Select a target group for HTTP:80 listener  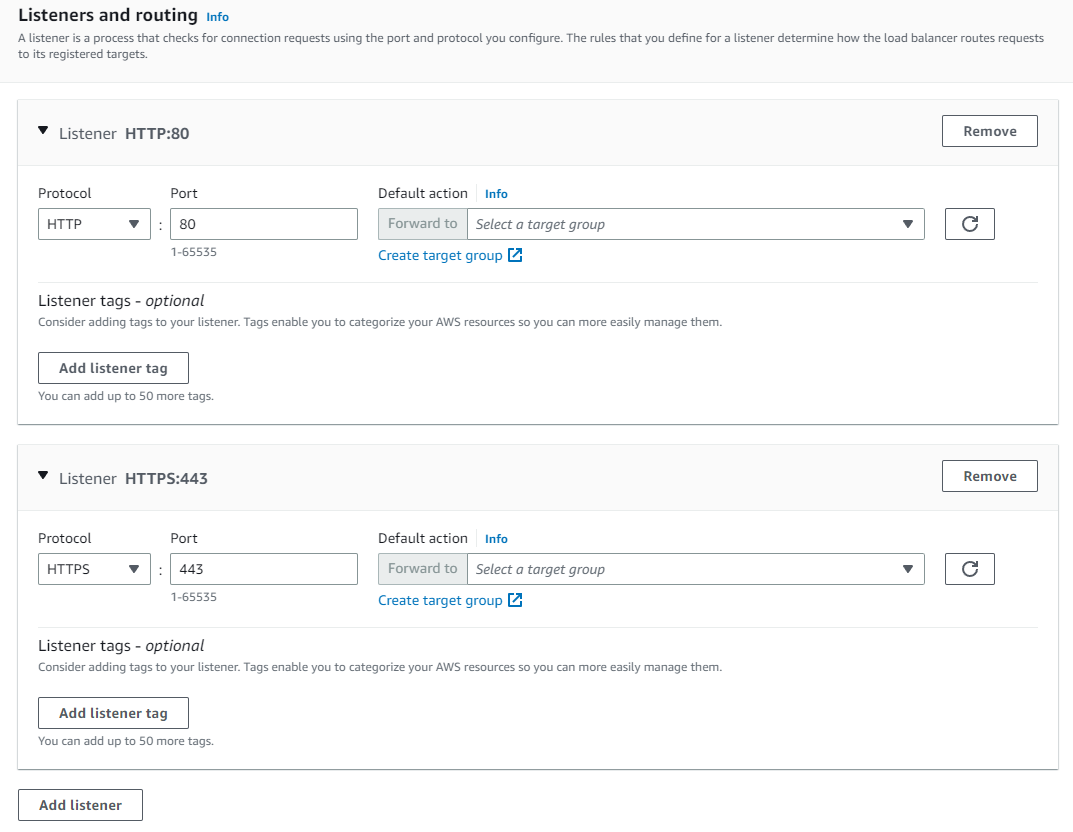[695, 224]
